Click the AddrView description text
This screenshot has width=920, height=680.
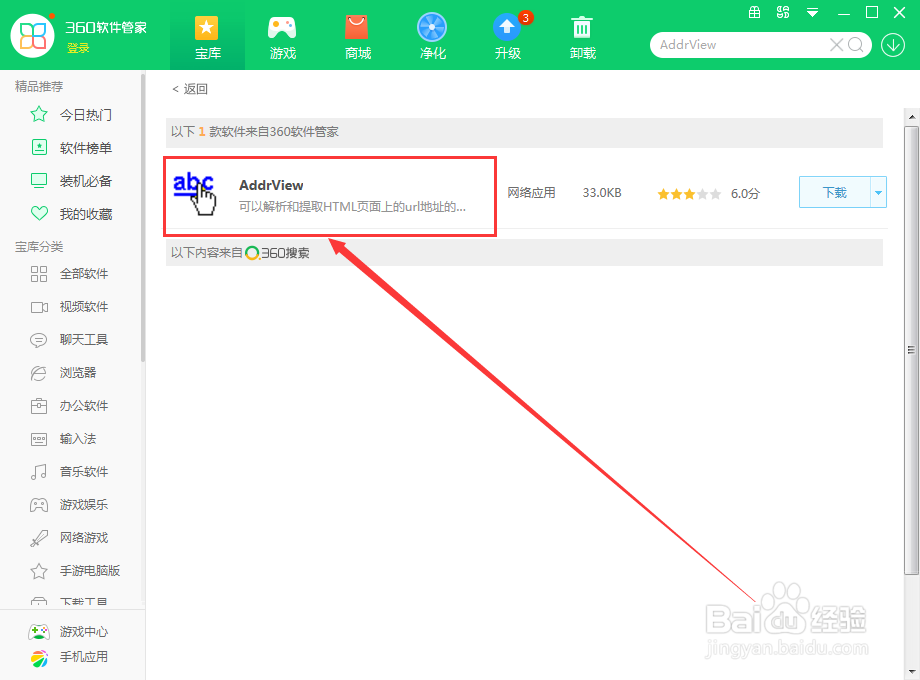(x=353, y=207)
